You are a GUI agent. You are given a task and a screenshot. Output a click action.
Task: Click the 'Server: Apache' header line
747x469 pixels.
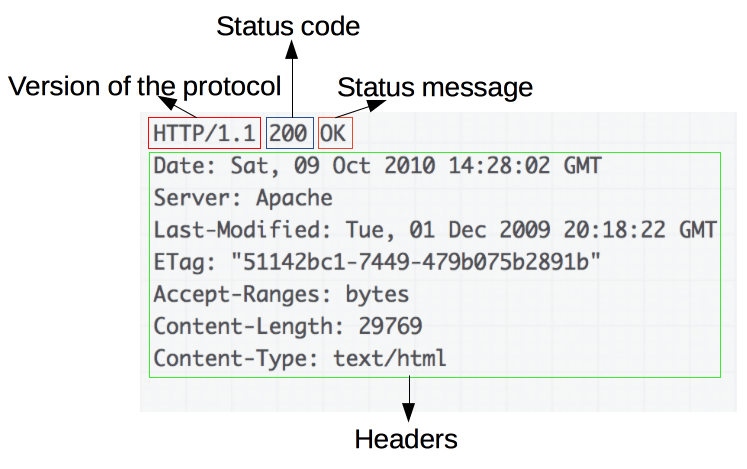point(243,198)
